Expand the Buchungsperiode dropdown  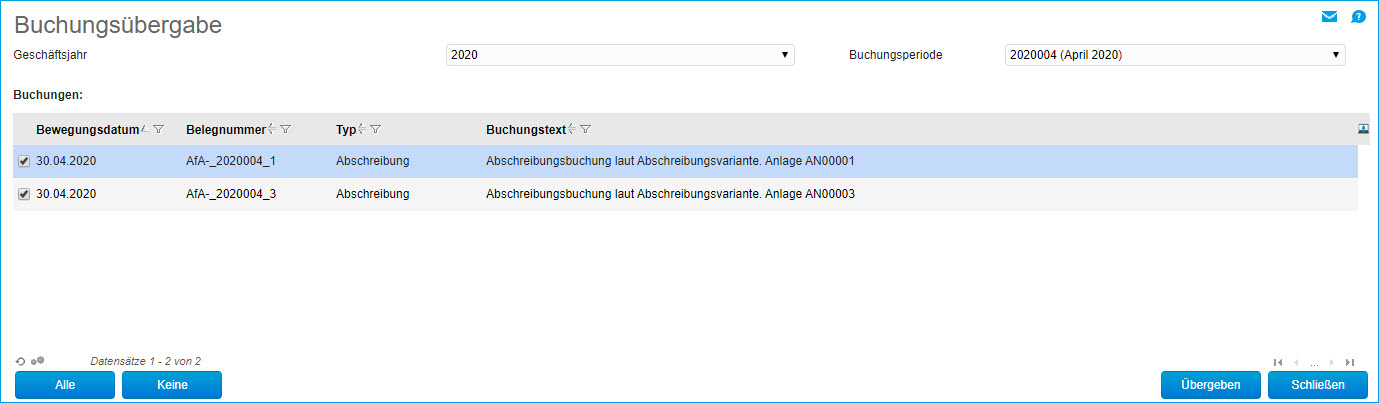(x=1174, y=55)
